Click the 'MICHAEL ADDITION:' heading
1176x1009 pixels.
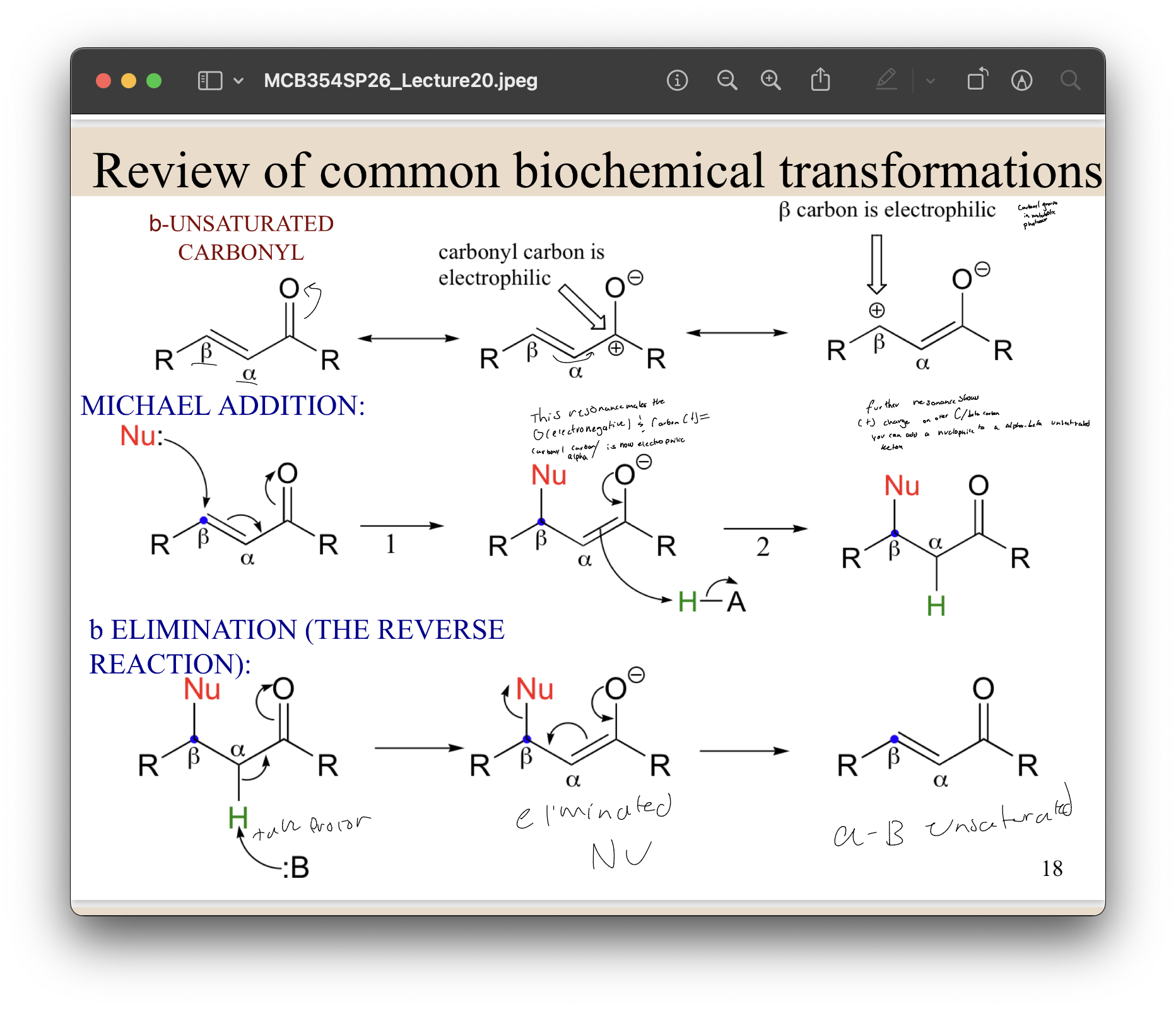pos(223,405)
